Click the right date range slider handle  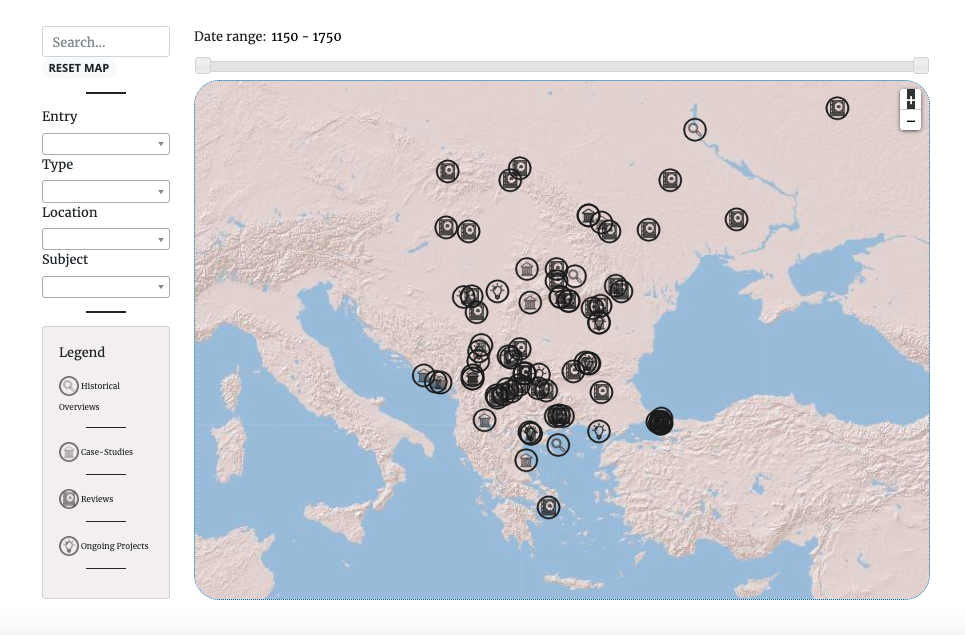click(x=920, y=66)
